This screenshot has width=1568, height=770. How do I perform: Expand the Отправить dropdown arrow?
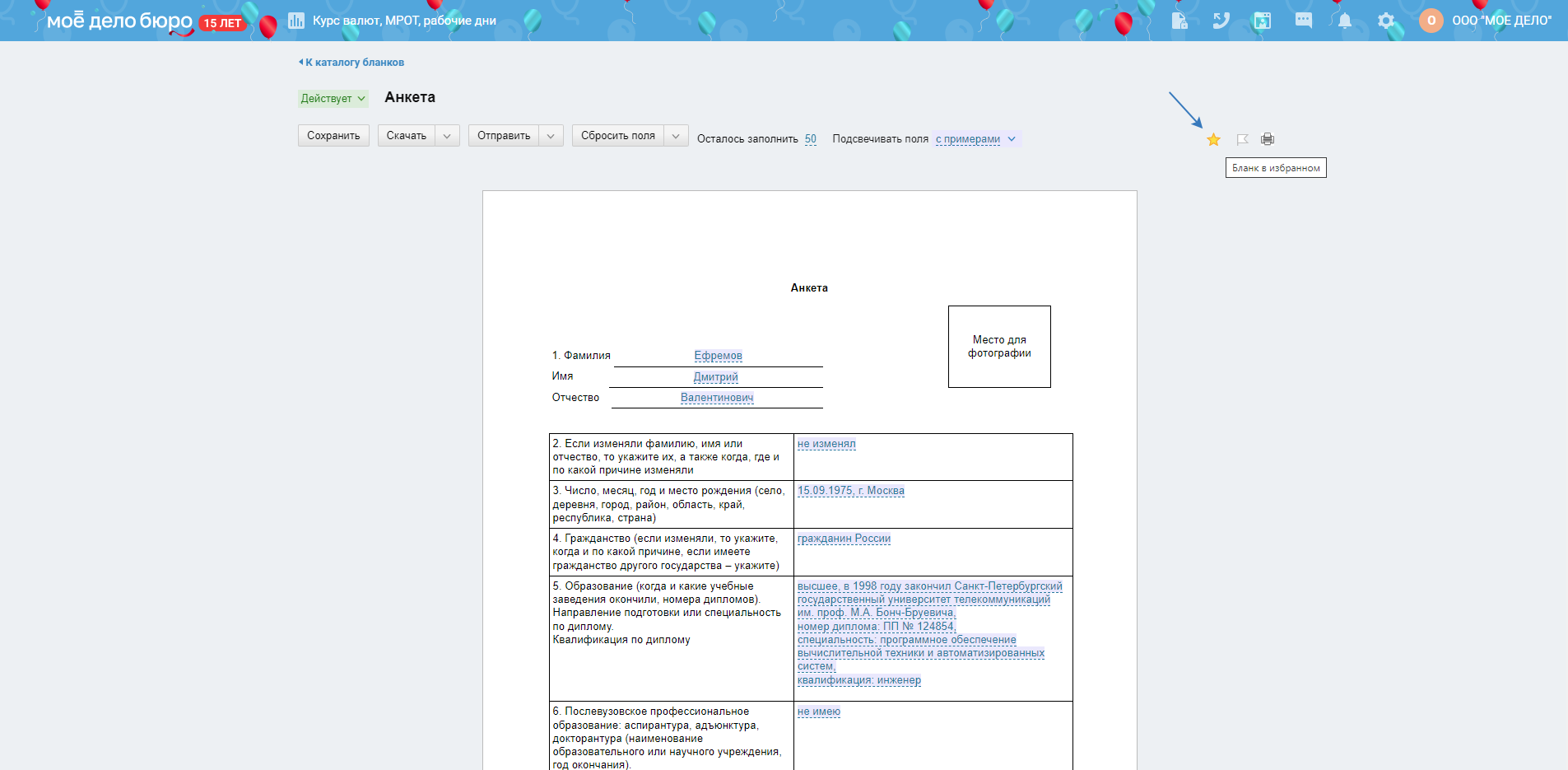pos(551,136)
